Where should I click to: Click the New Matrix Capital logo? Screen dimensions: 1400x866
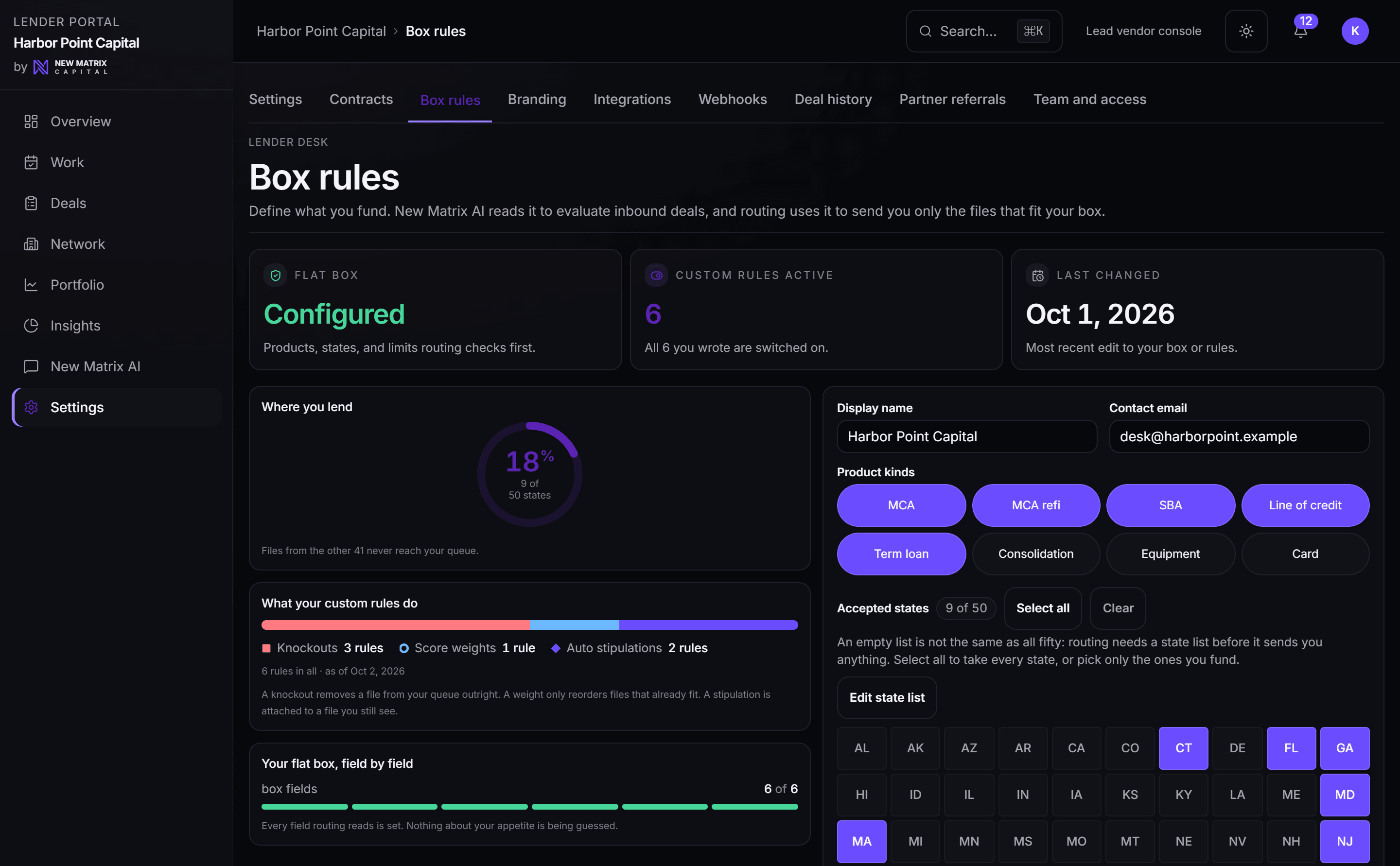[x=70, y=67]
